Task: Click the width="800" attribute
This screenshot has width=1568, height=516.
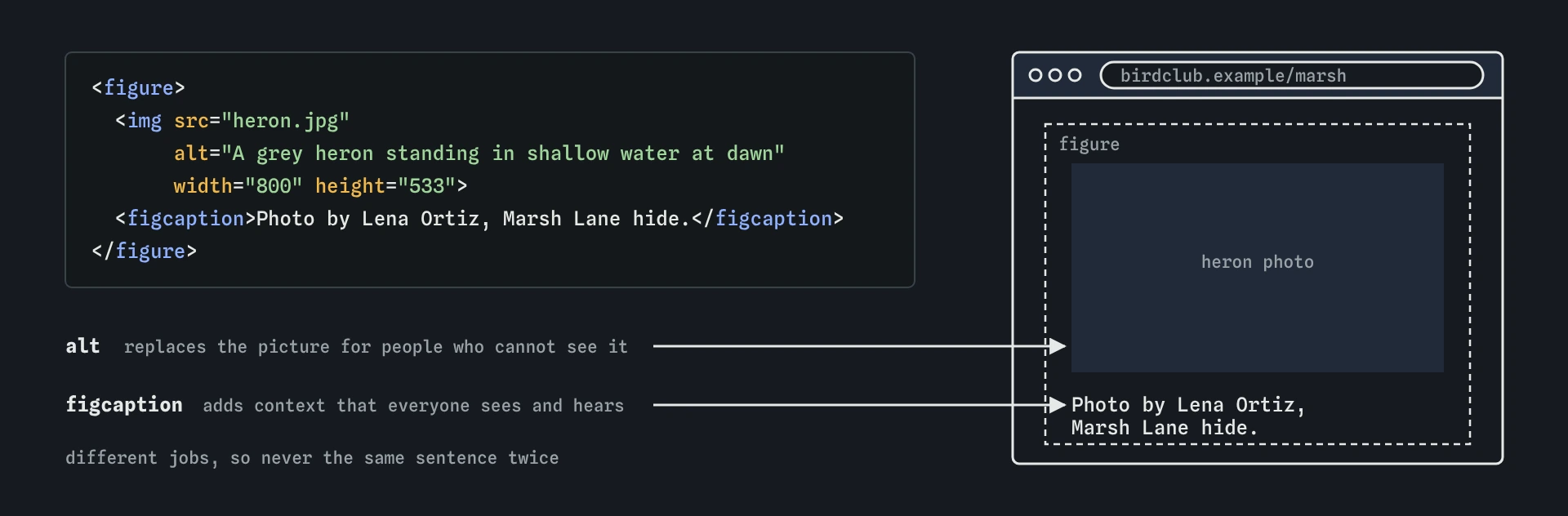Action: (x=238, y=186)
